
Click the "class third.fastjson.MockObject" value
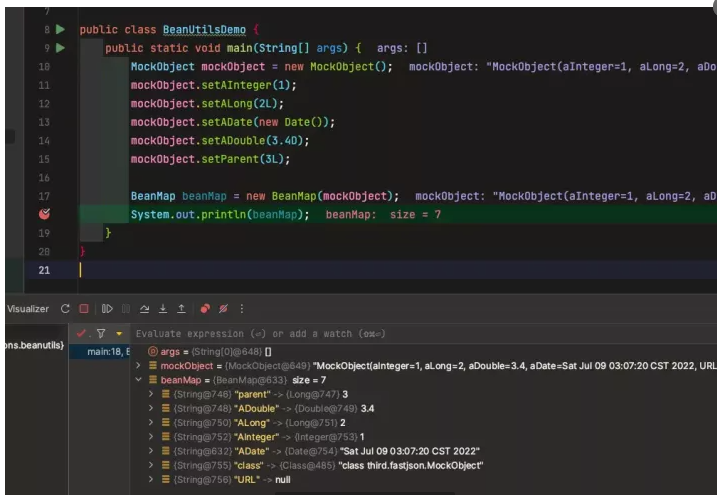[x=411, y=465]
